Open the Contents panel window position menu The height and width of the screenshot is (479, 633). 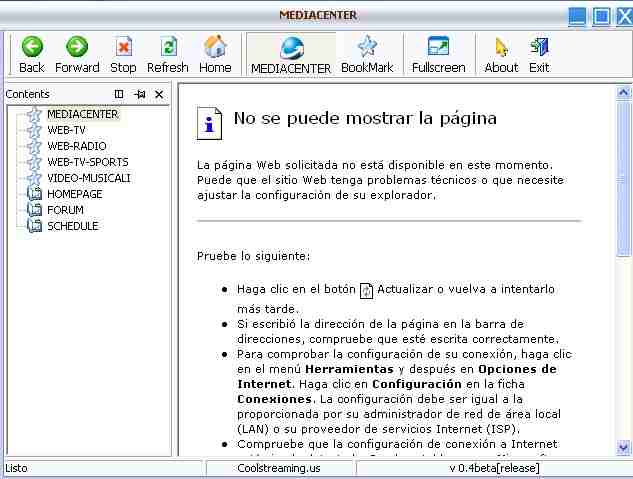point(120,94)
